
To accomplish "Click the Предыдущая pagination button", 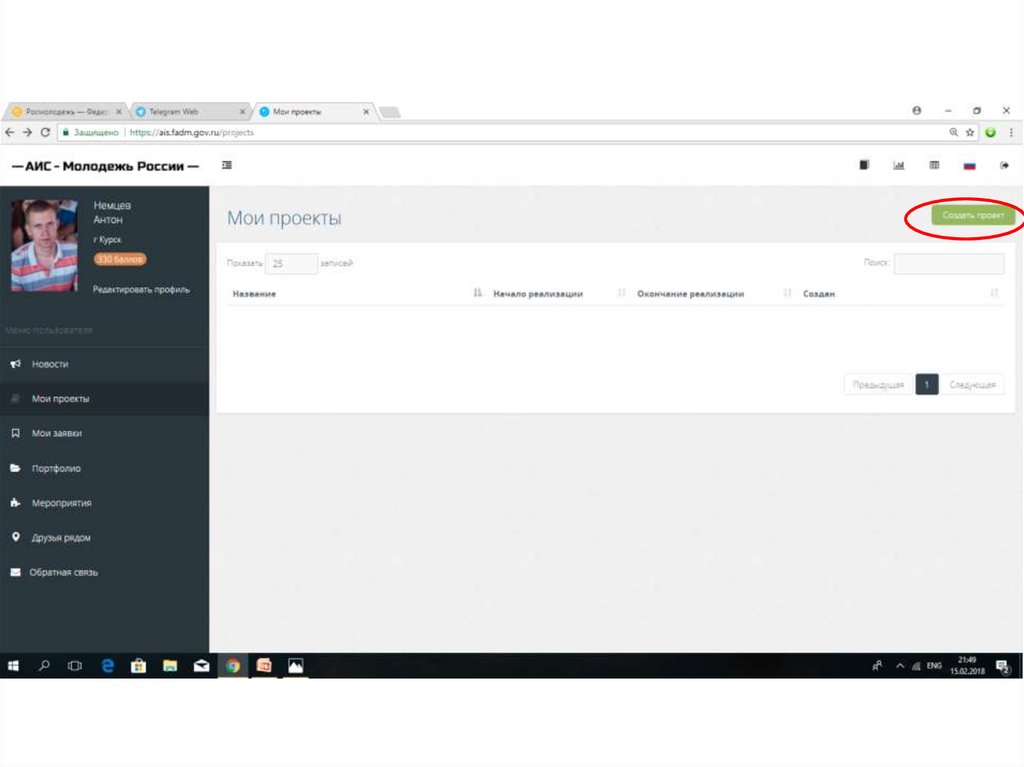I will [878, 385].
